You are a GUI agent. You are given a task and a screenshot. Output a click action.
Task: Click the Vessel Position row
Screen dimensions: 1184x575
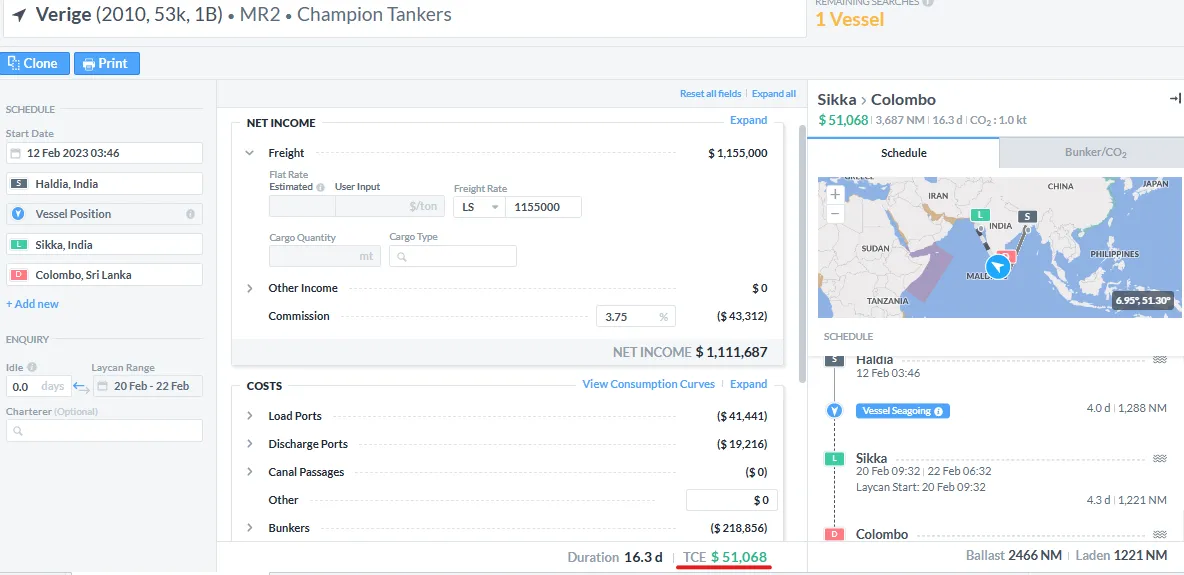coord(104,214)
